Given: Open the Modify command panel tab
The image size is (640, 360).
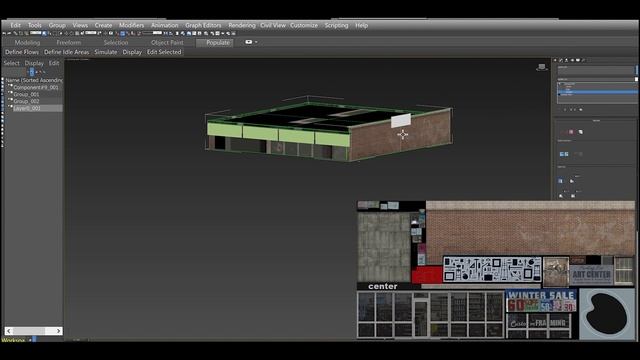Looking at the screenshot, I should coord(561,60).
